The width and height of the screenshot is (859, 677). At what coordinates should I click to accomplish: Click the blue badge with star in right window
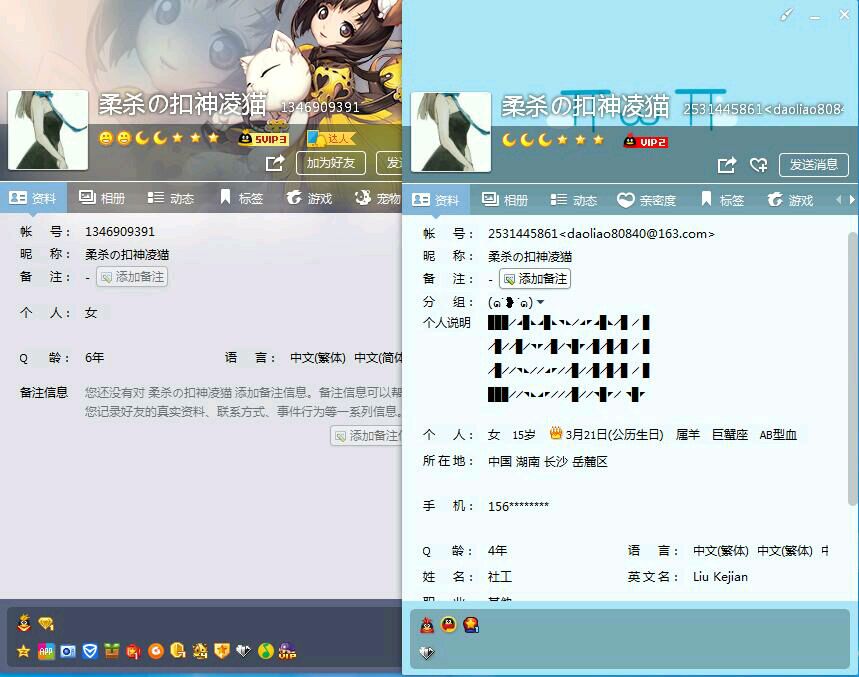[471, 624]
